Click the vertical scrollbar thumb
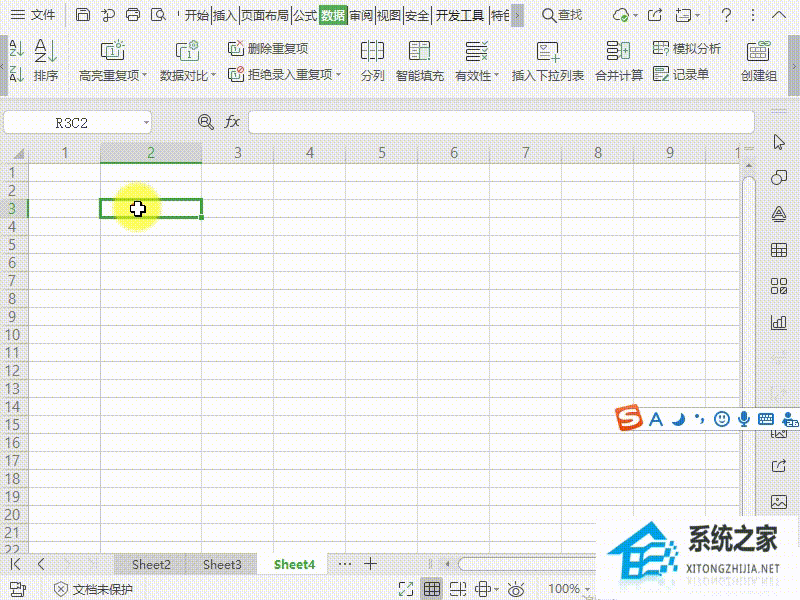This screenshot has width=800, height=600. pyautogui.click(x=748, y=347)
